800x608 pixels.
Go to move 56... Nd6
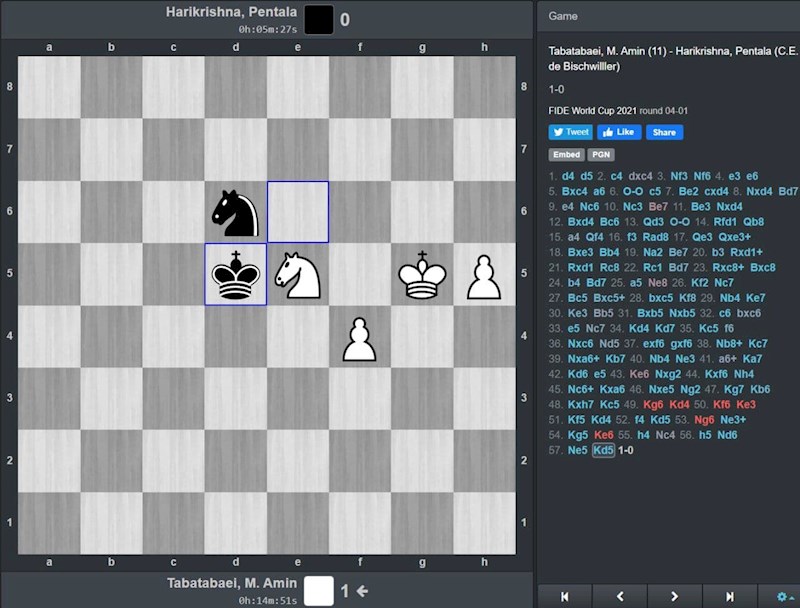(727, 435)
